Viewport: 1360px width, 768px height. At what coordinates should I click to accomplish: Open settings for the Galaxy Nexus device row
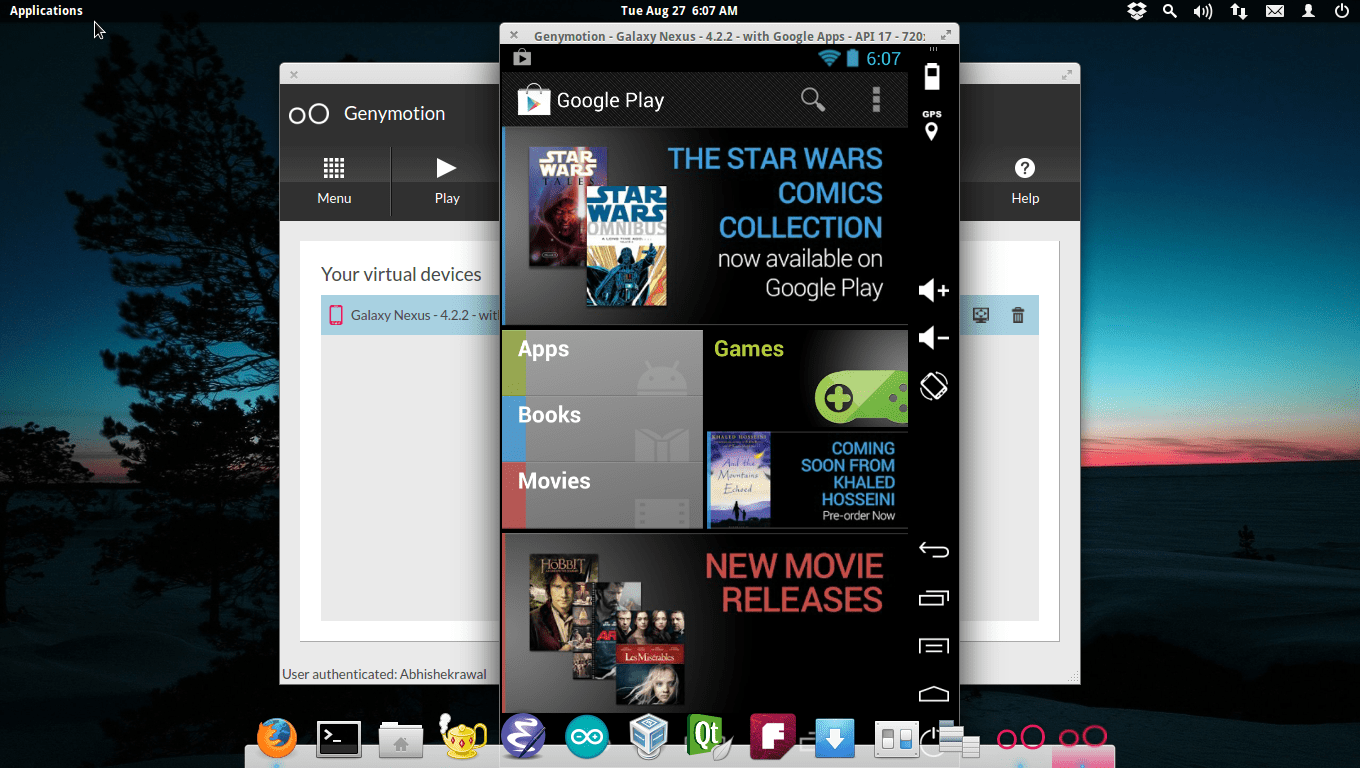click(982, 315)
